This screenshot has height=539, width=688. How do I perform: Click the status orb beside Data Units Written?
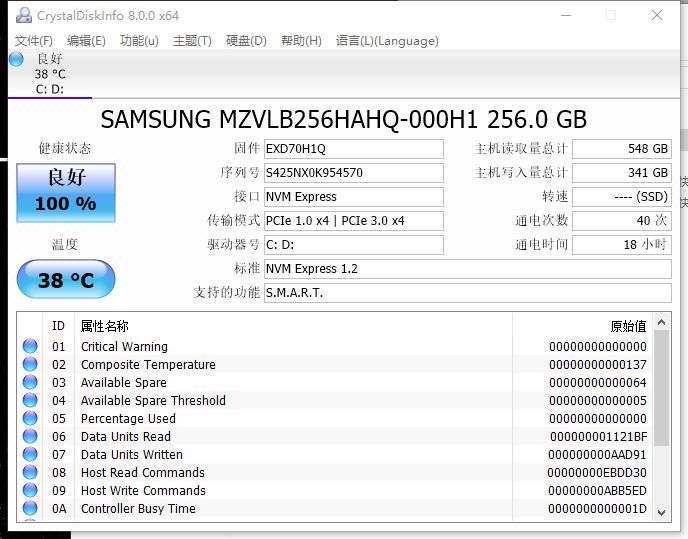point(30,455)
